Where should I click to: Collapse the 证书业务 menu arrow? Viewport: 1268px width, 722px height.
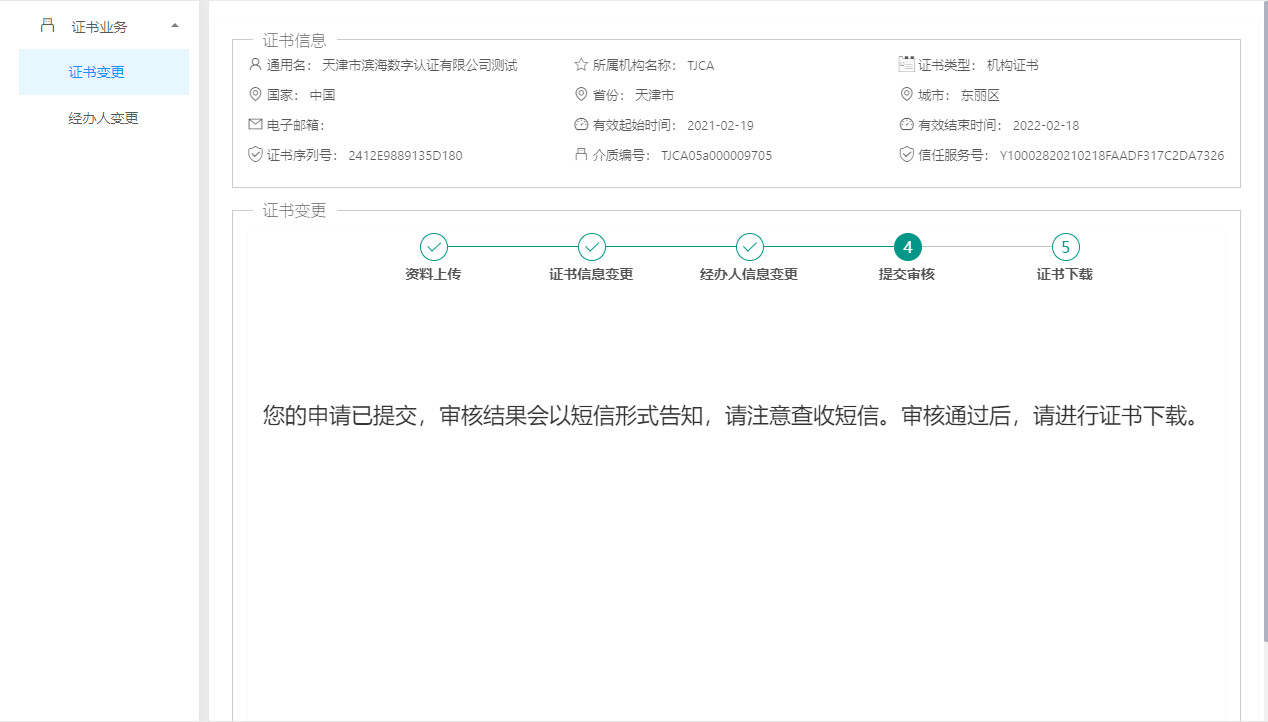click(x=176, y=25)
